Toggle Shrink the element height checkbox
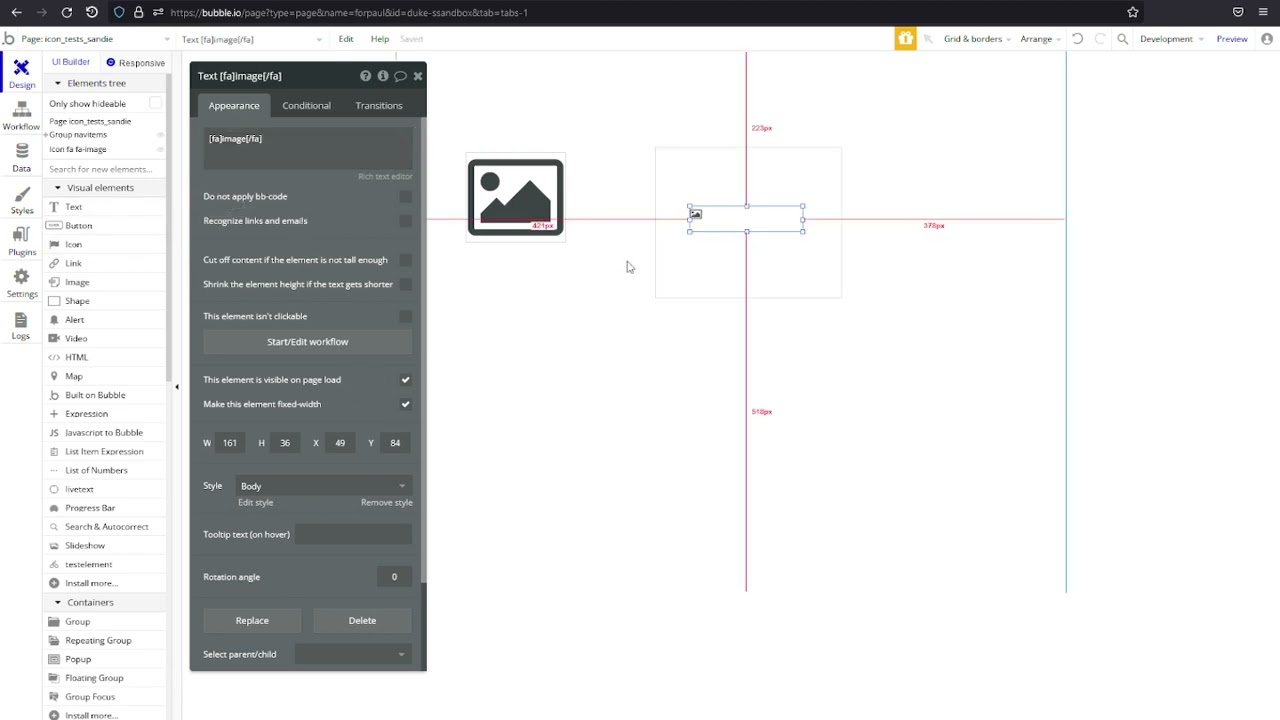 (x=405, y=284)
